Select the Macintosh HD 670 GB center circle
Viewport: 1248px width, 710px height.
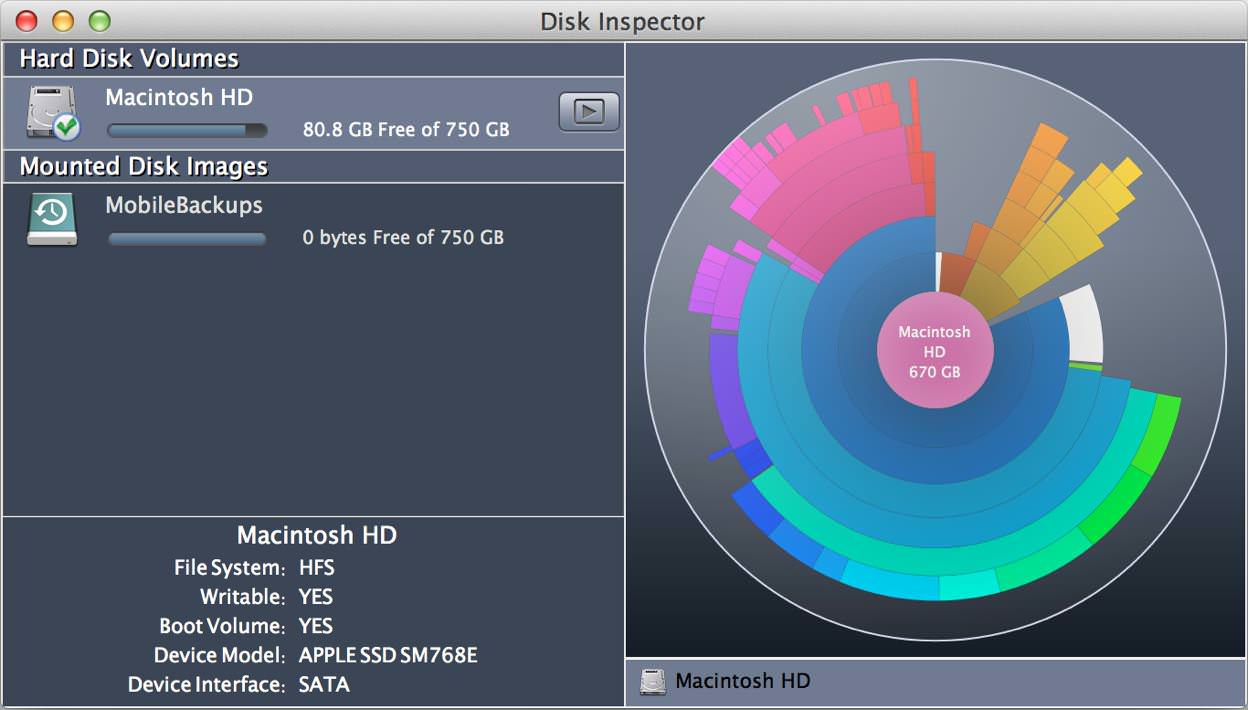coord(935,350)
